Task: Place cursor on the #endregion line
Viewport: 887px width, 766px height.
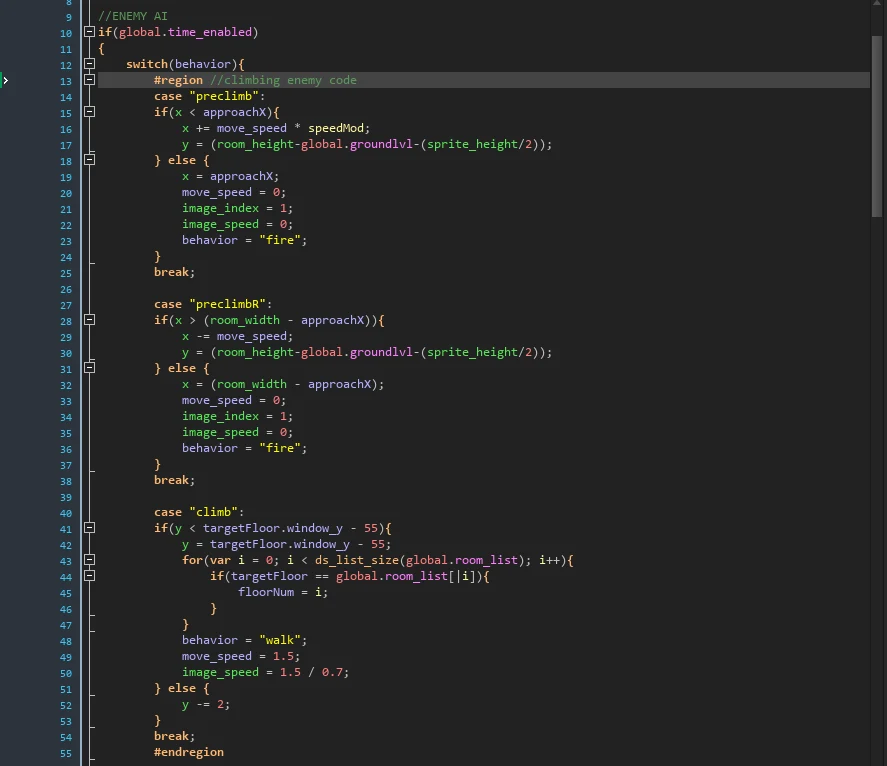Action: [x=188, y=752]
